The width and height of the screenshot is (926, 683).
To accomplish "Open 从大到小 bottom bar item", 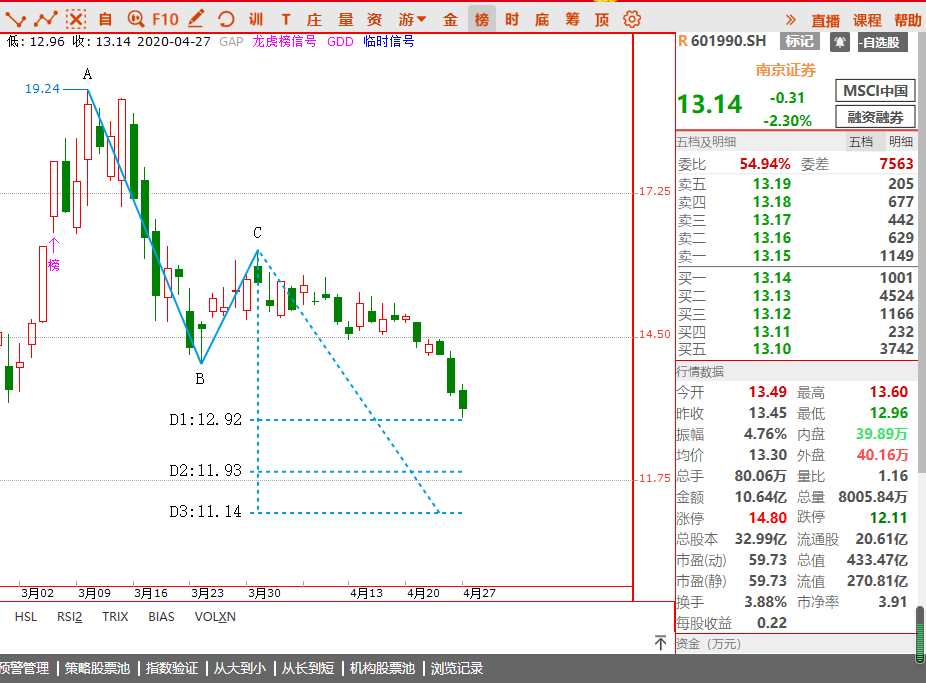I will tap(240, 668).
